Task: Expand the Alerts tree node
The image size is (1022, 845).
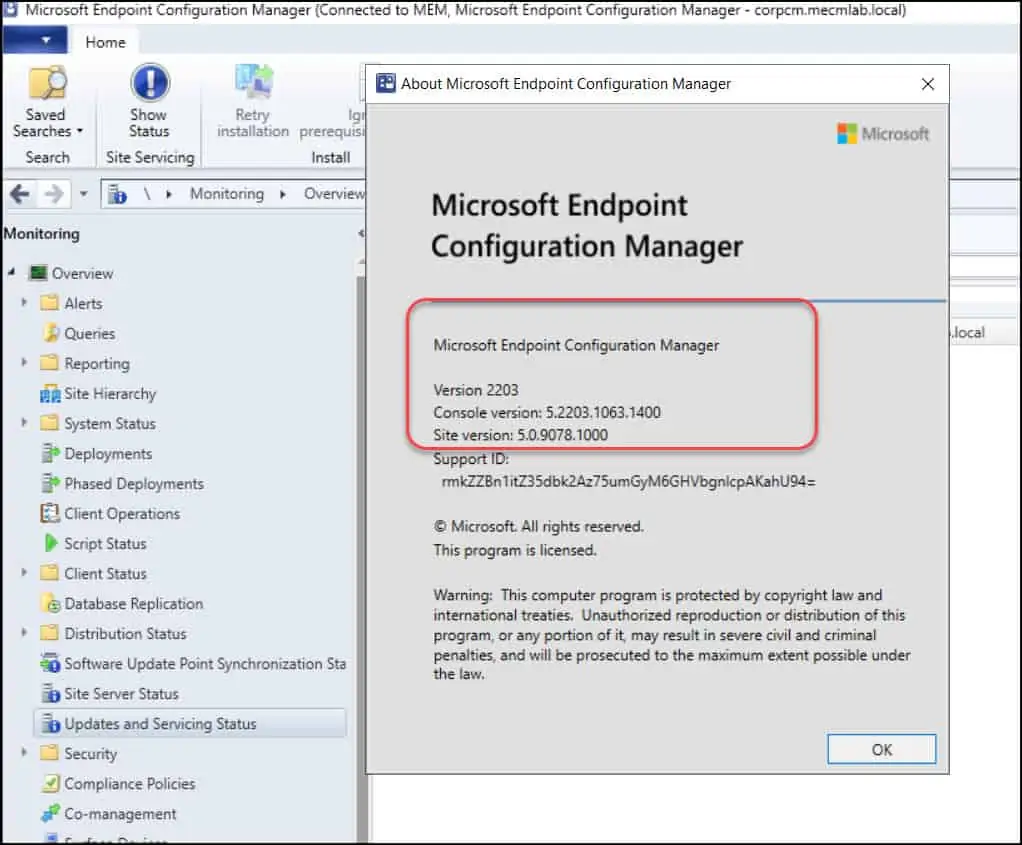Action: (x=24, y=303)
